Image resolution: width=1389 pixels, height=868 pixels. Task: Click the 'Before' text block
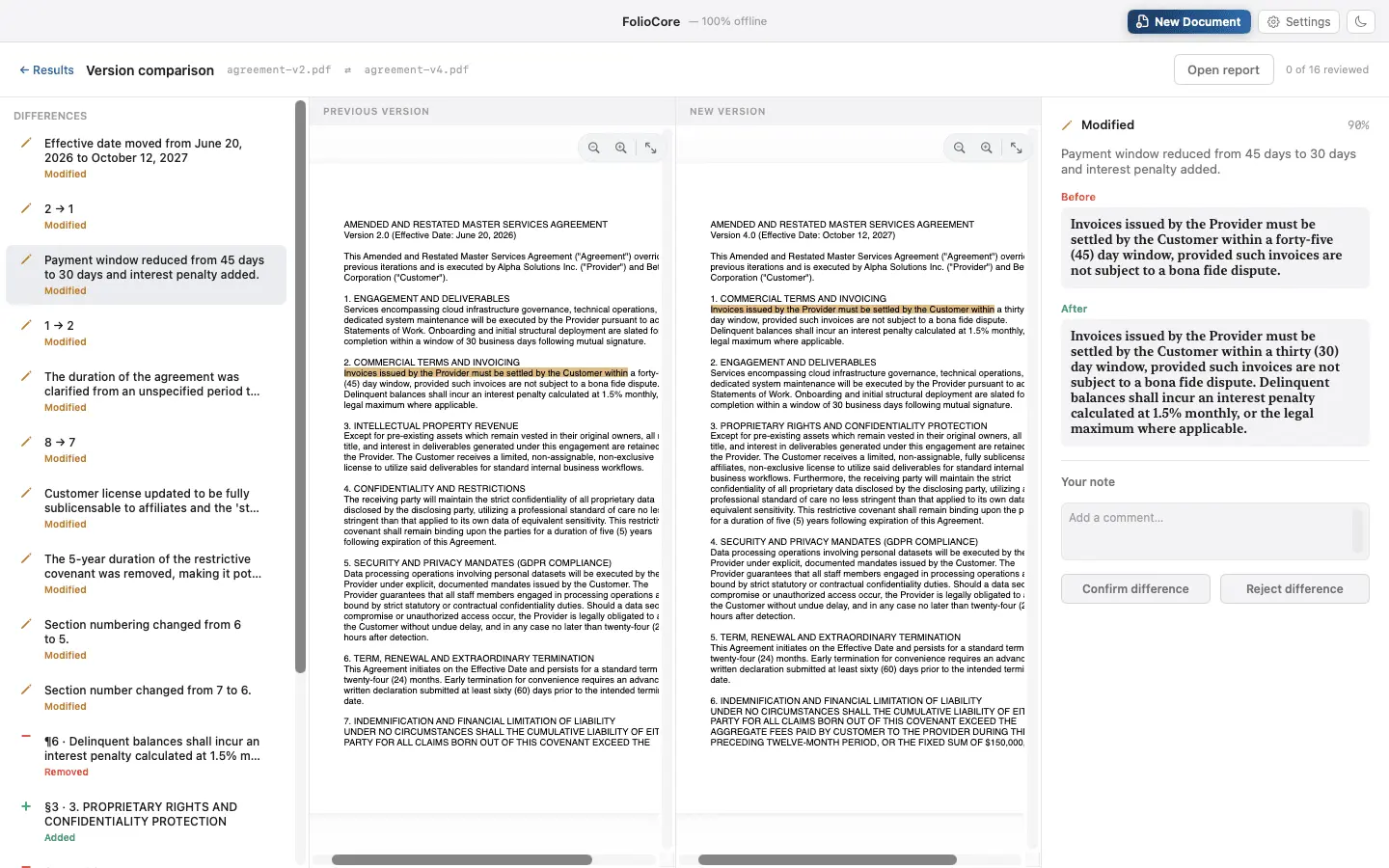point(1215,248)
